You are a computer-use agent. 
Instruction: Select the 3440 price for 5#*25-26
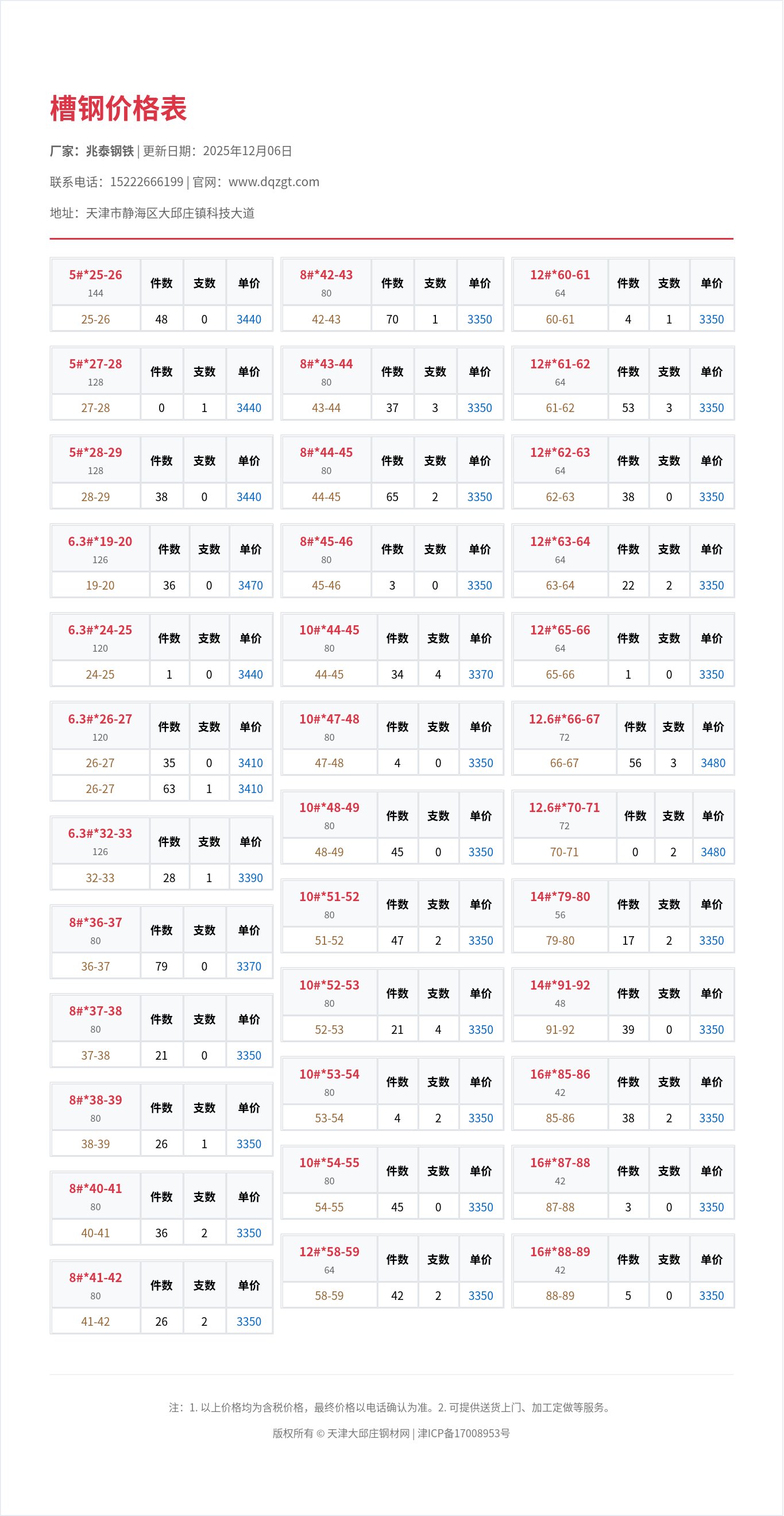point(249,320)
